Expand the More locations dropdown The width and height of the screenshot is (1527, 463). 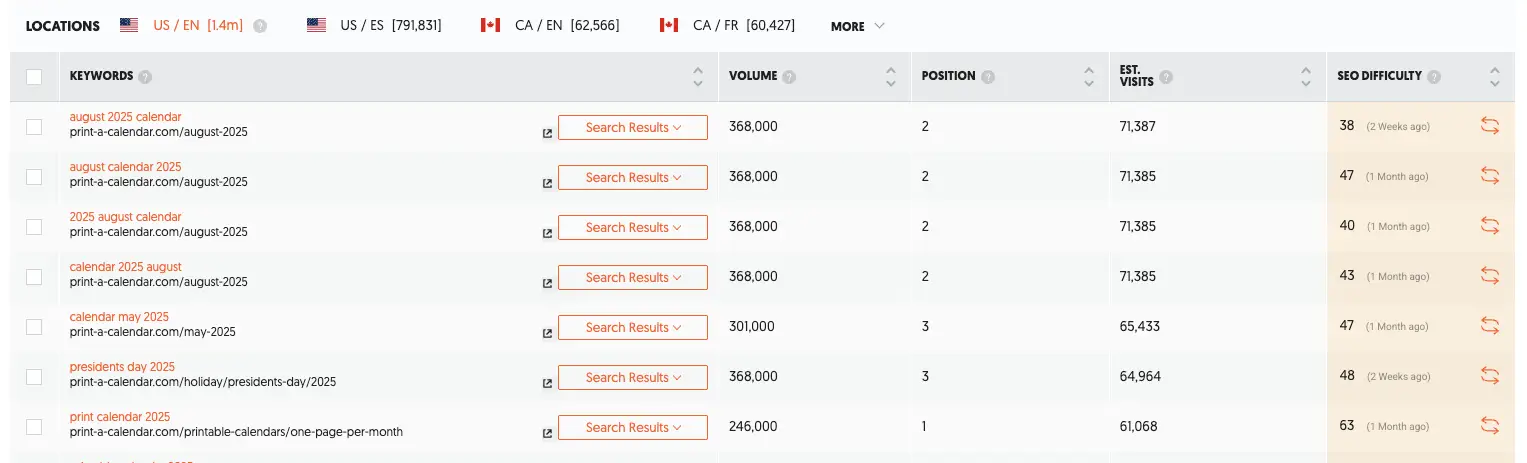[857, 26]
